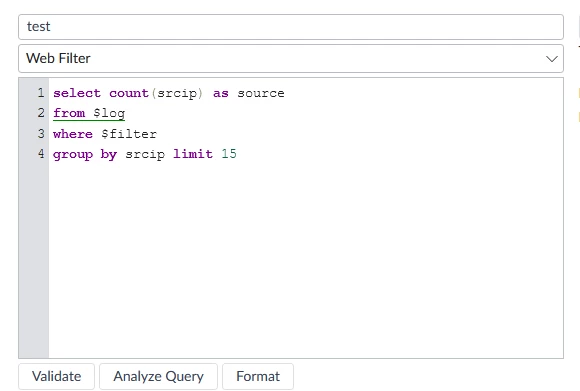The image size is (580, 391).
Task: Open the Web Filter log type dropdown
Action: coord(291,58)
